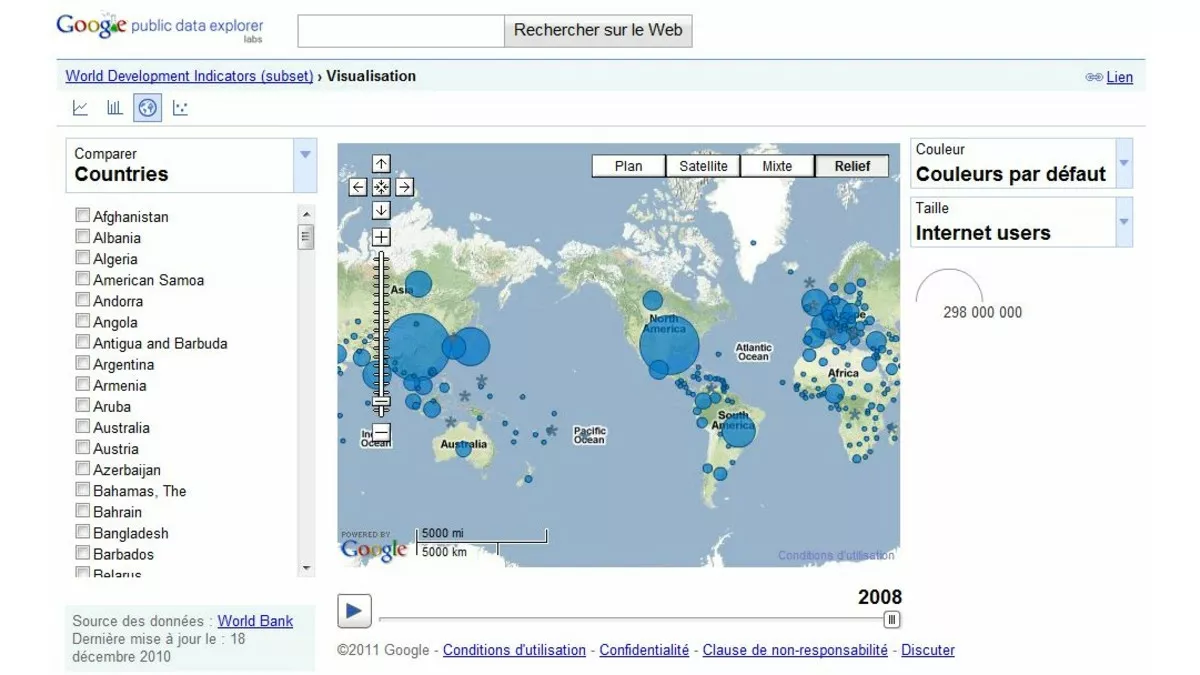Image resolution: width=1200 pixels, height=675 pixels.
Task: Switch map to Mixte view
Action: [777, 166]
